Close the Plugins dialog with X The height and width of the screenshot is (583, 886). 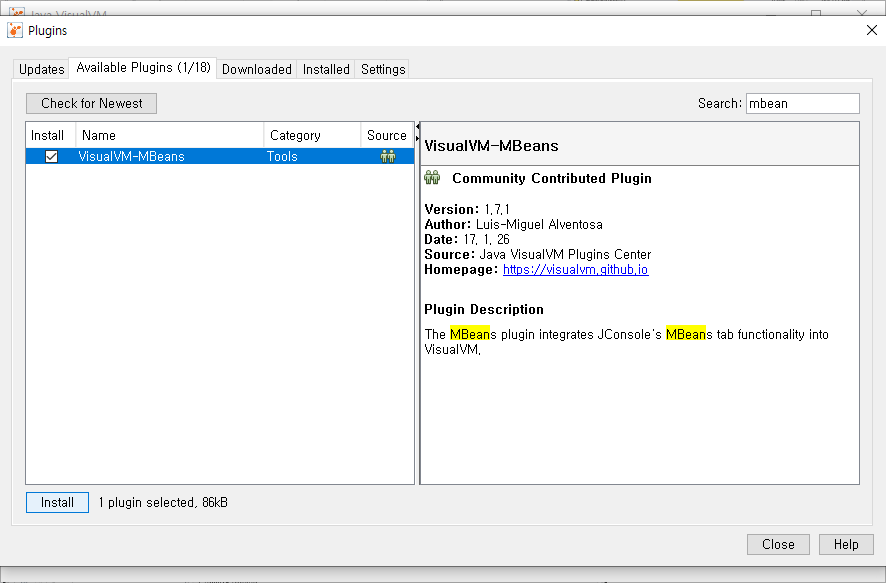coord(871,31)
